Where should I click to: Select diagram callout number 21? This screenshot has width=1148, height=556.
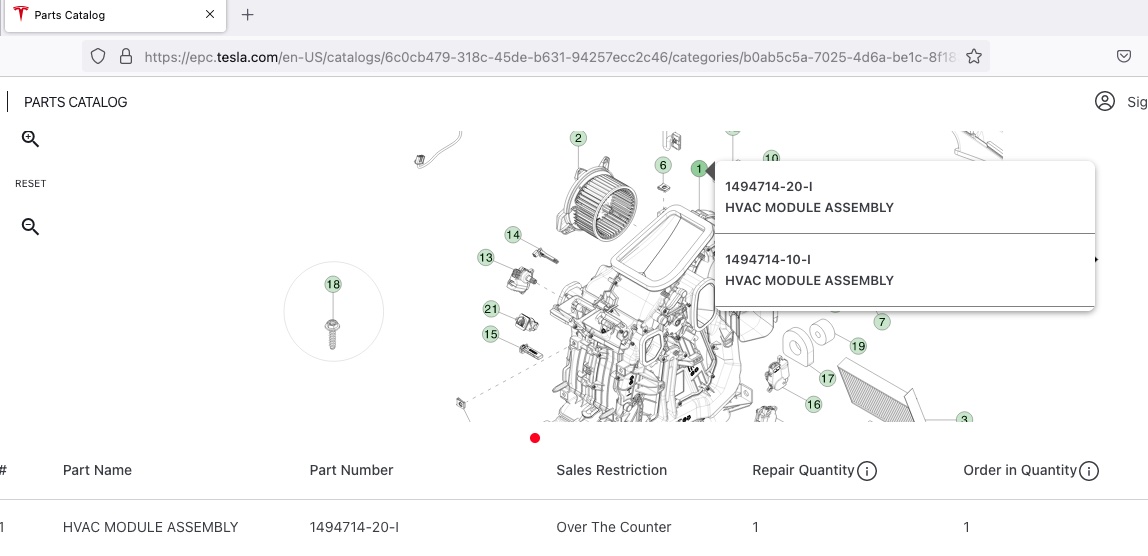point(491,309)
